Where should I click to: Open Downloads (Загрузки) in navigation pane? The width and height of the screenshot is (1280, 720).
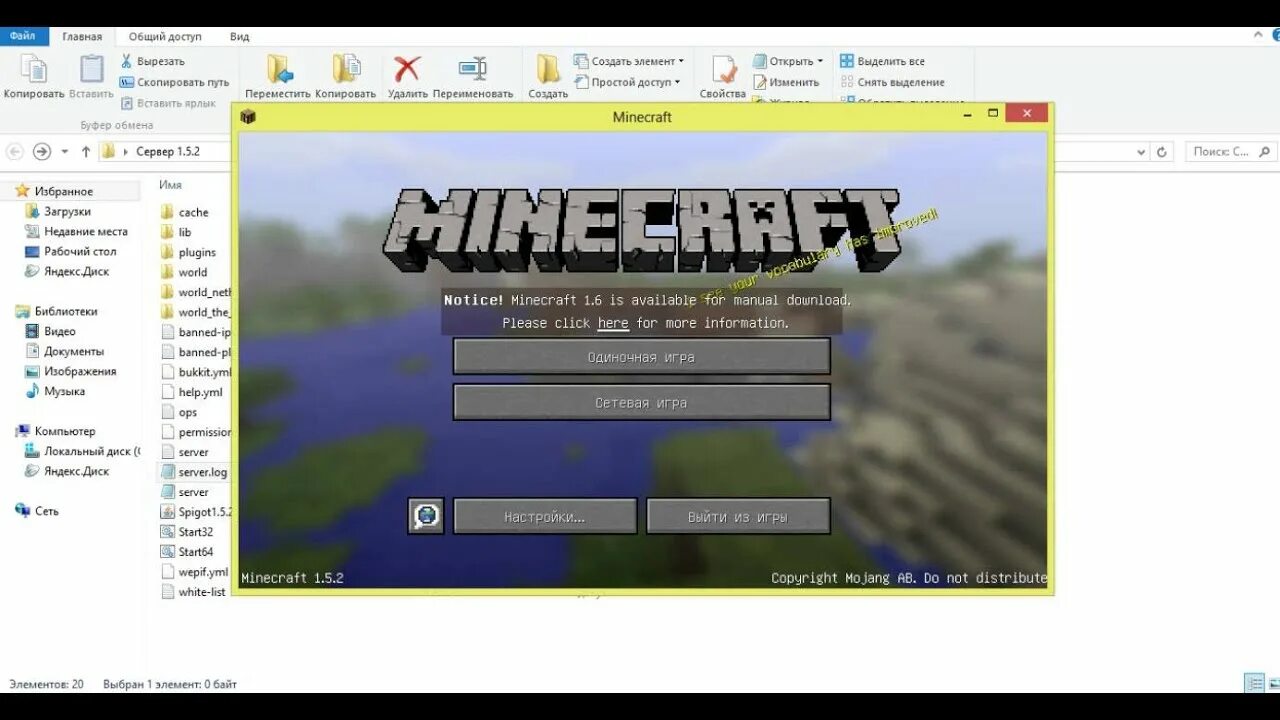pos(67,211)
